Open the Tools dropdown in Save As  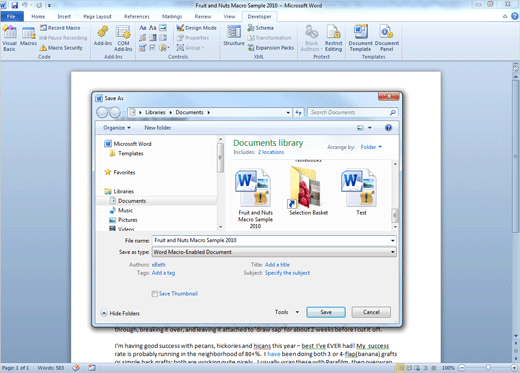click(x=287, y=312)
